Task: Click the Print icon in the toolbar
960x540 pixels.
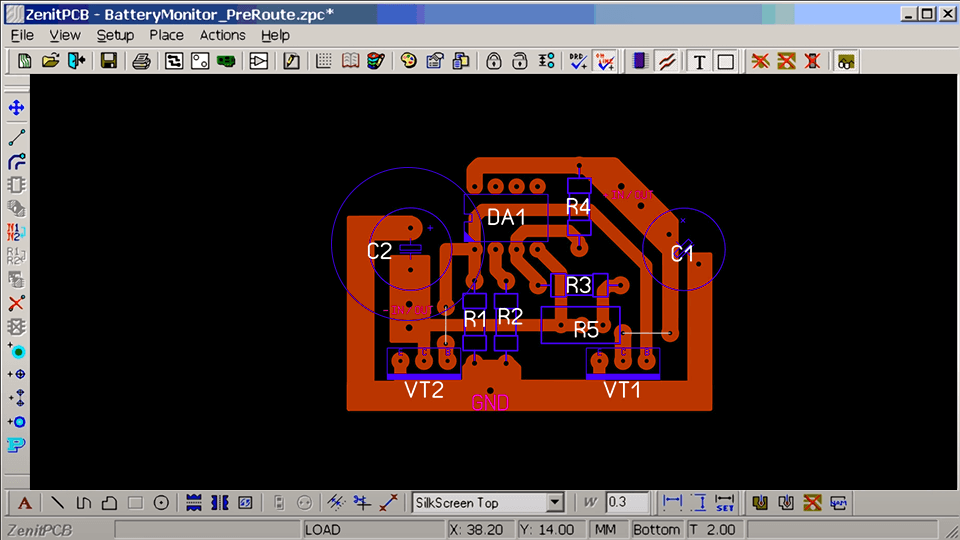Action: pyautogui.click(x=141, y=61)
